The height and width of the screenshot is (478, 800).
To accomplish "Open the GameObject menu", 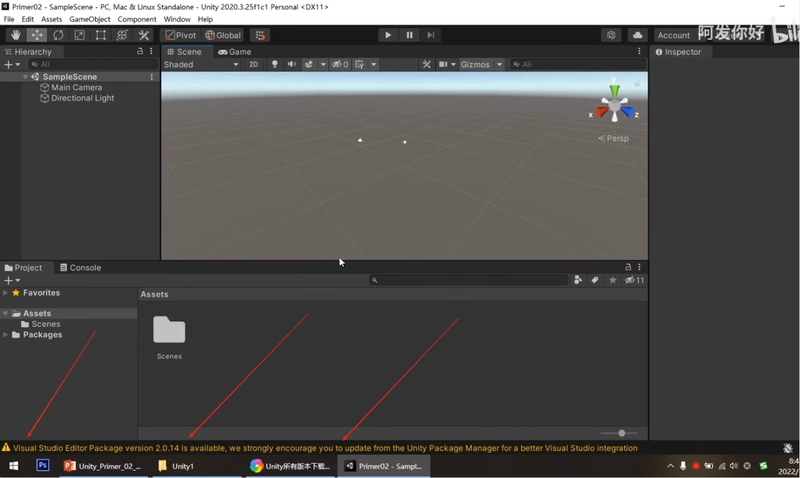I will point(89,19).
